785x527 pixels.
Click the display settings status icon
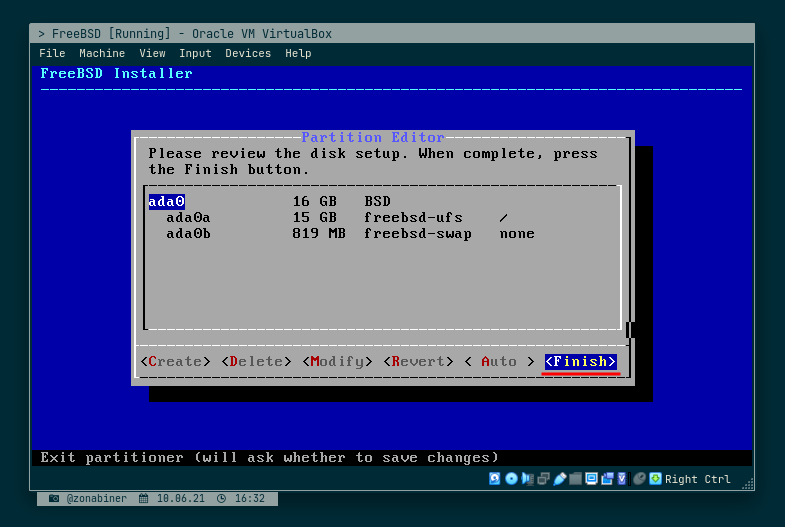pyautogui.click(x=591, y=479)
